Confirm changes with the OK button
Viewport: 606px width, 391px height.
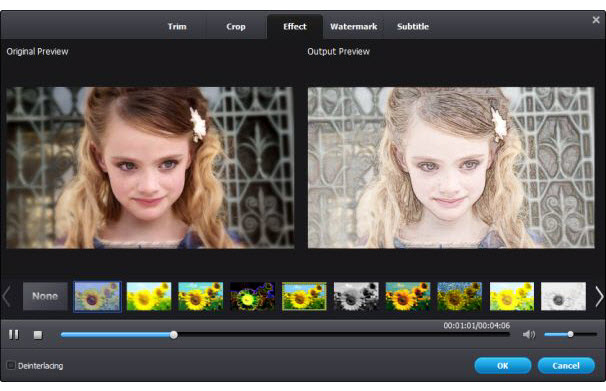click(x=503, y=366)
